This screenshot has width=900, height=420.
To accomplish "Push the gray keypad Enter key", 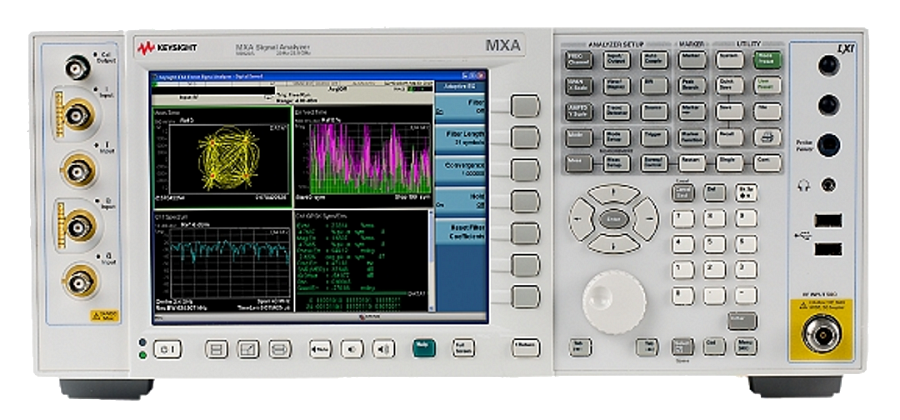I will point(742,321).
